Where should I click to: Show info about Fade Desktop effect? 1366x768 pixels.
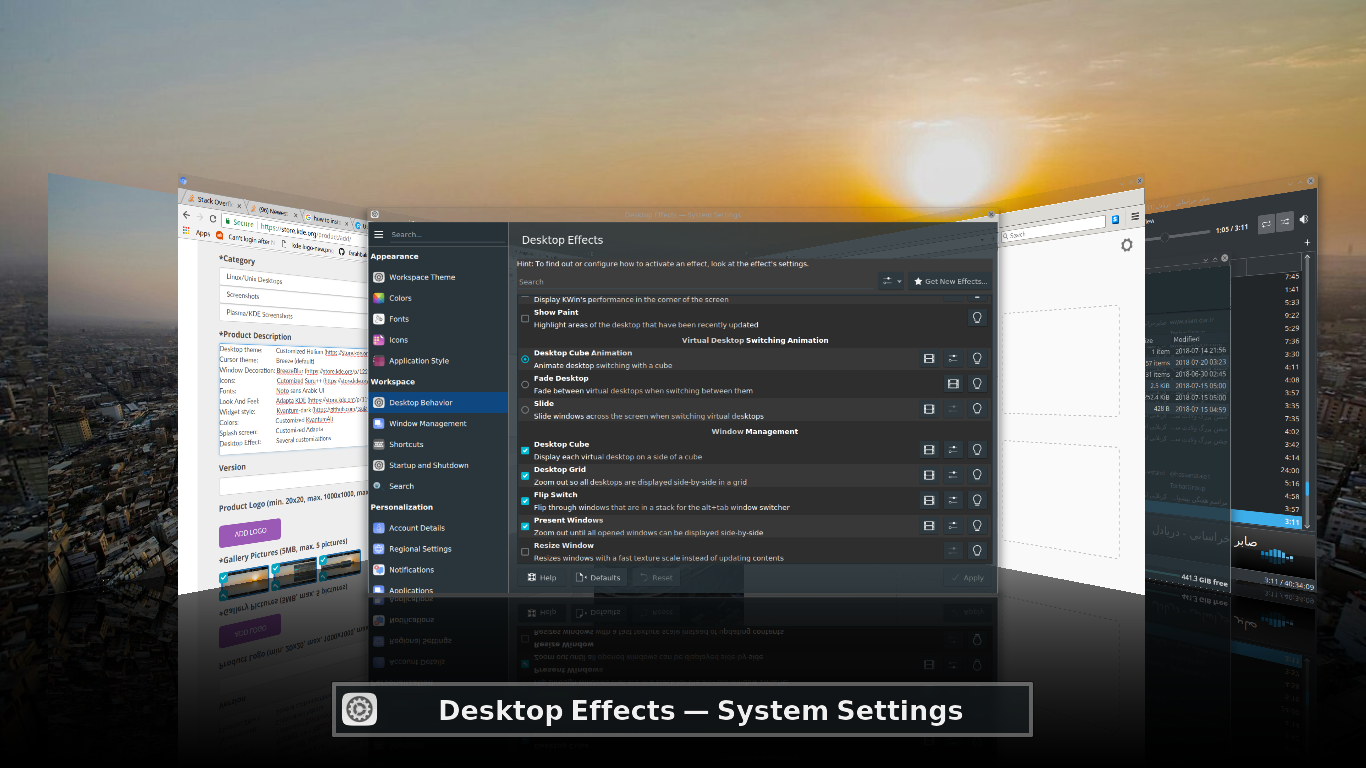(977, 383)
